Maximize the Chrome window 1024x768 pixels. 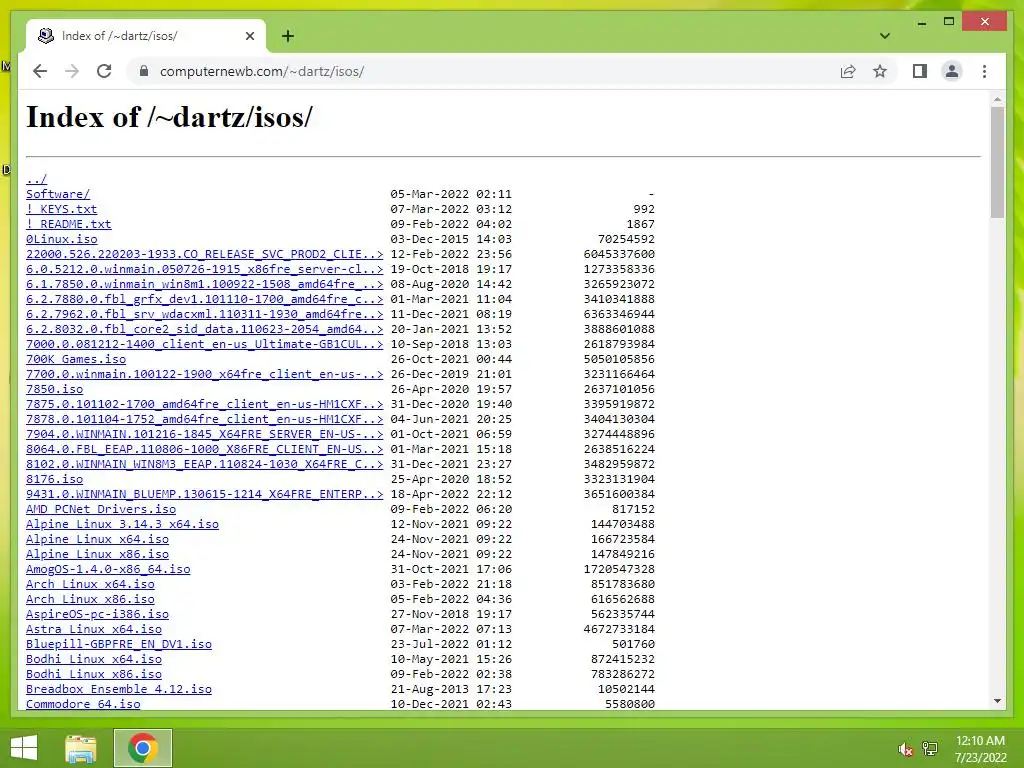coord(949,22)
